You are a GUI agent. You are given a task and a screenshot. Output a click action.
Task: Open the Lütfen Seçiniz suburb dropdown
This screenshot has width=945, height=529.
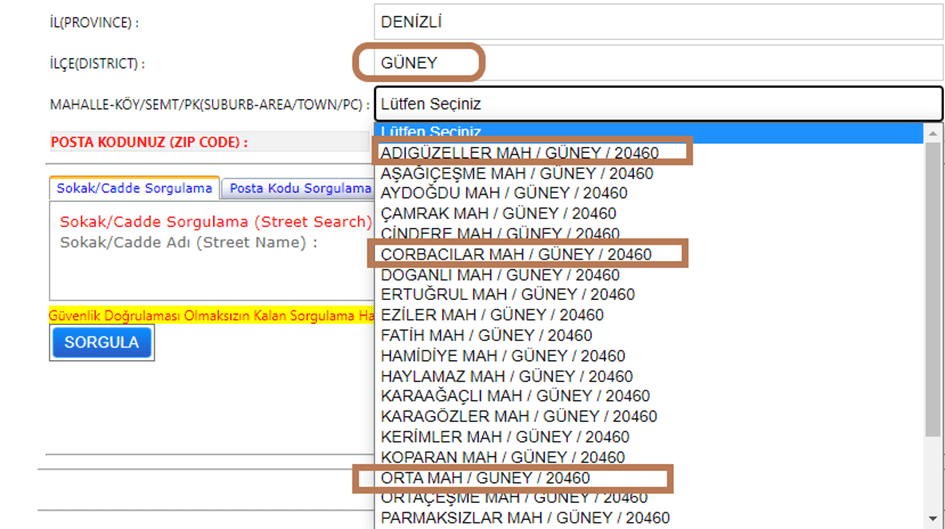pos(658,103)
